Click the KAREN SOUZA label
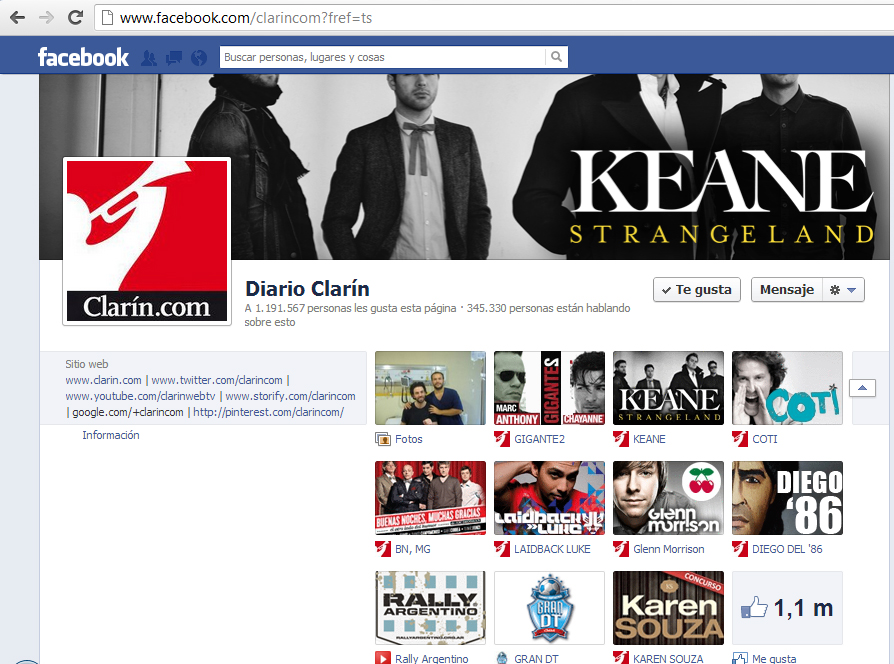894x664 pixels. [x=668, y=658]
